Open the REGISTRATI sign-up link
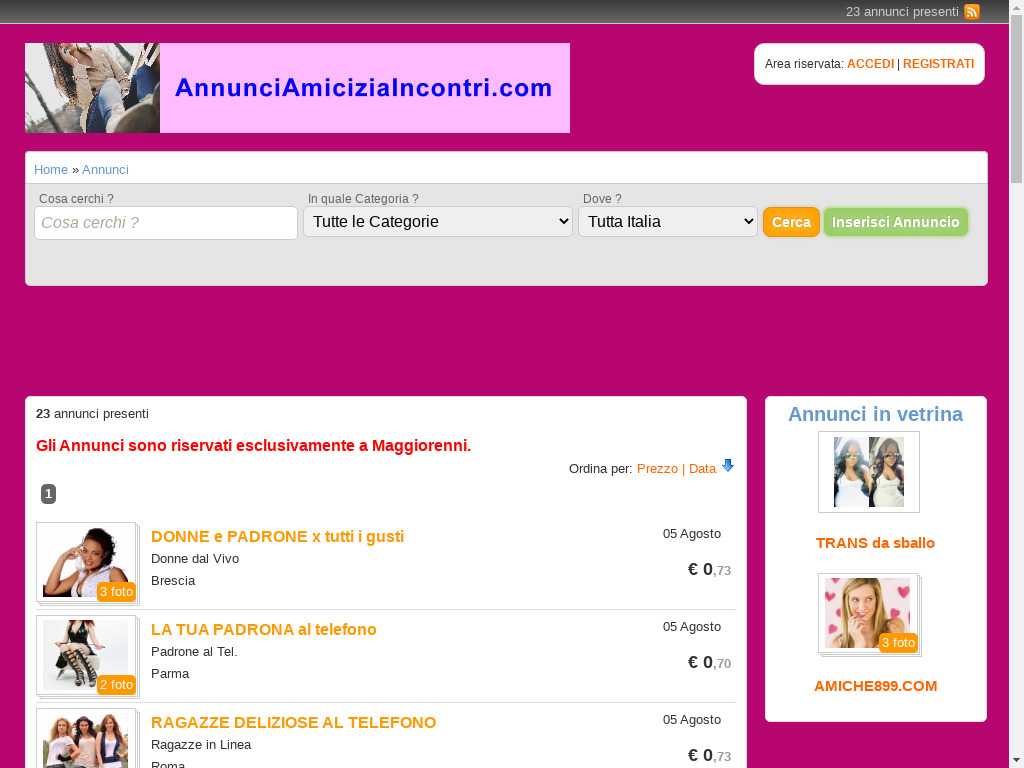The width and height of the screenshot is (1024, 768). [x=938, y=64]
